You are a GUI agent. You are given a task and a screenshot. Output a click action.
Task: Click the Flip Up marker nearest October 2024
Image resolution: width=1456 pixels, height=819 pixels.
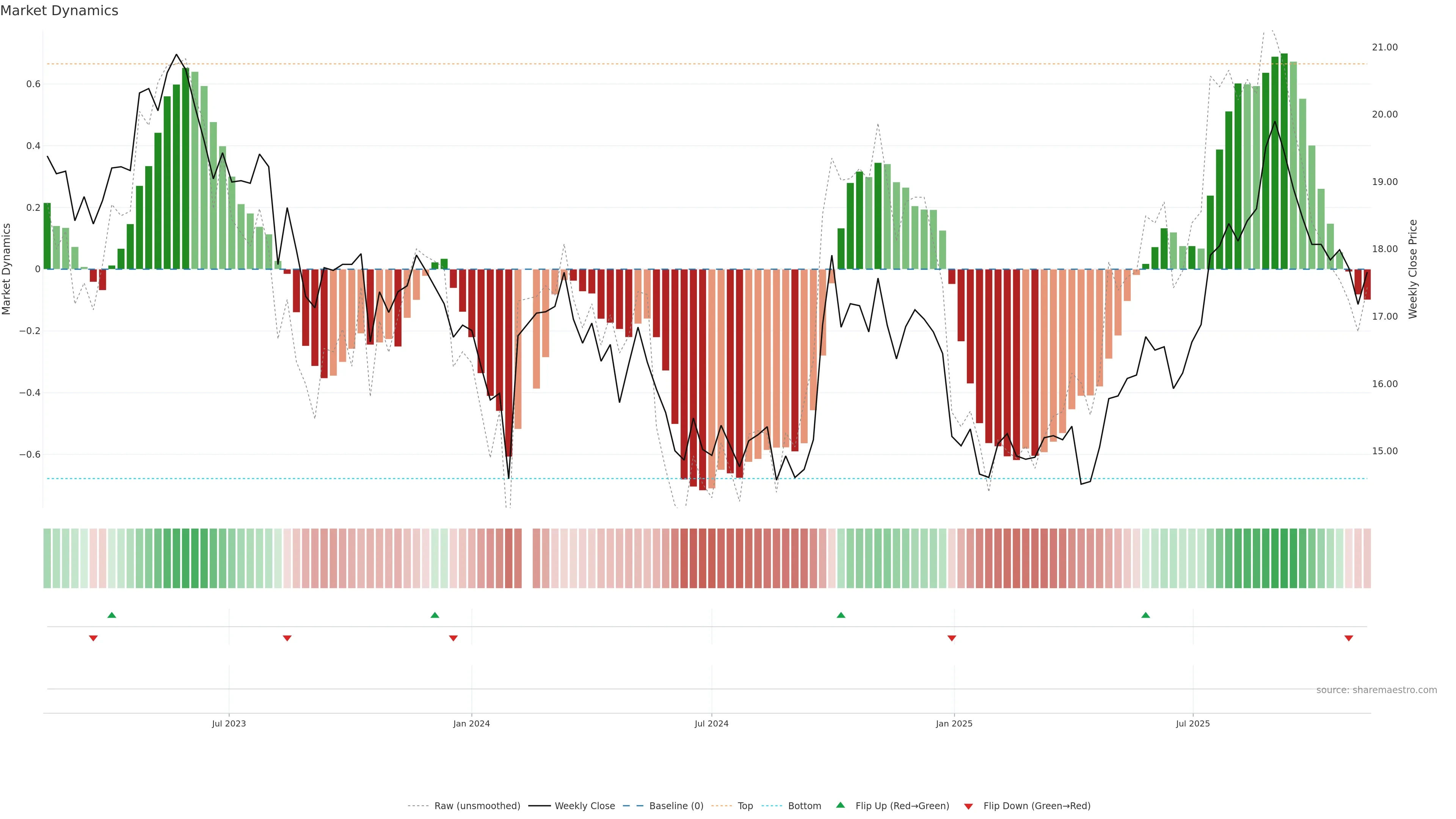click(x=841, y=615)
